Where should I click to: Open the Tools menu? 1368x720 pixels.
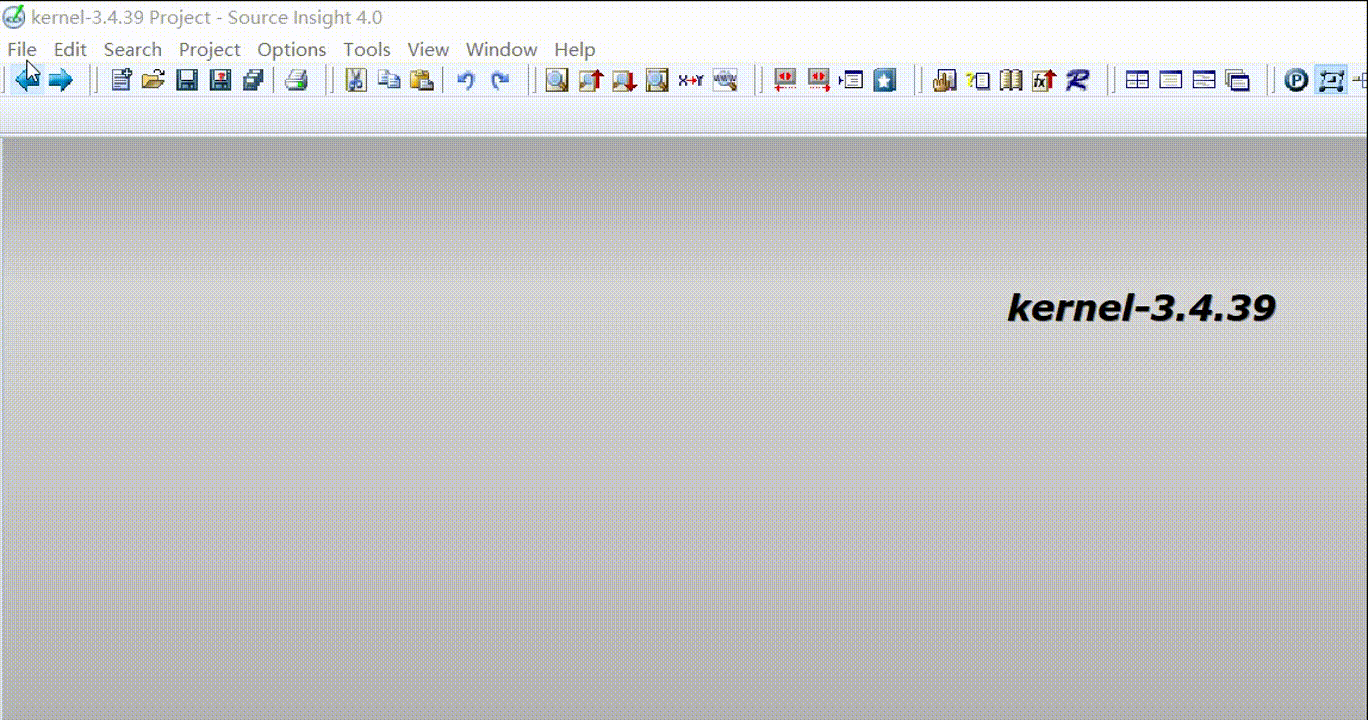[367, 49]
